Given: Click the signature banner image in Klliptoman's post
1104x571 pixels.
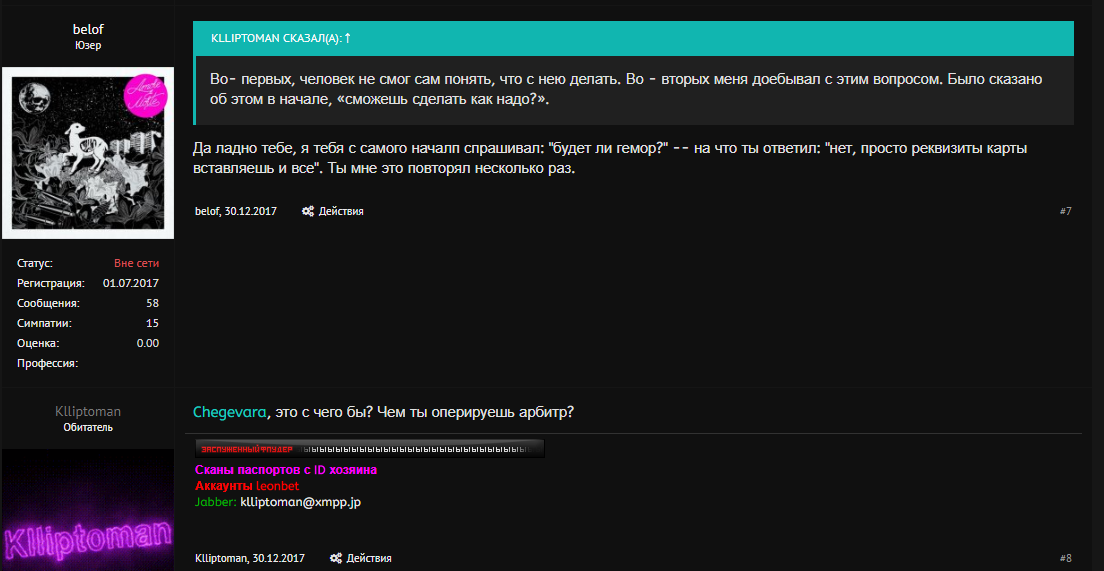Looking at the screenshot, I should click(x=370, y=449).
